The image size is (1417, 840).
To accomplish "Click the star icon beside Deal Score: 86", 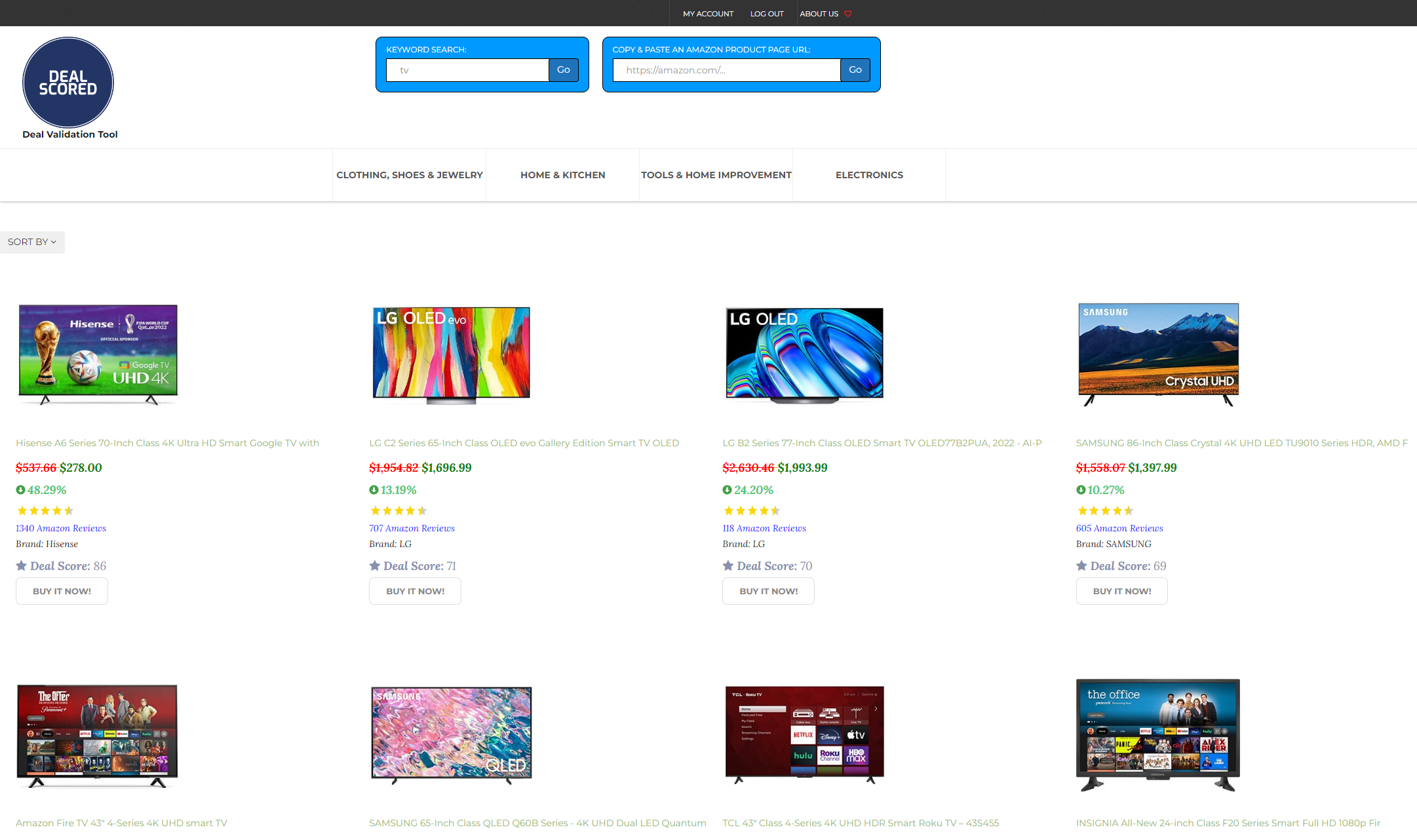I will [21, 565].
